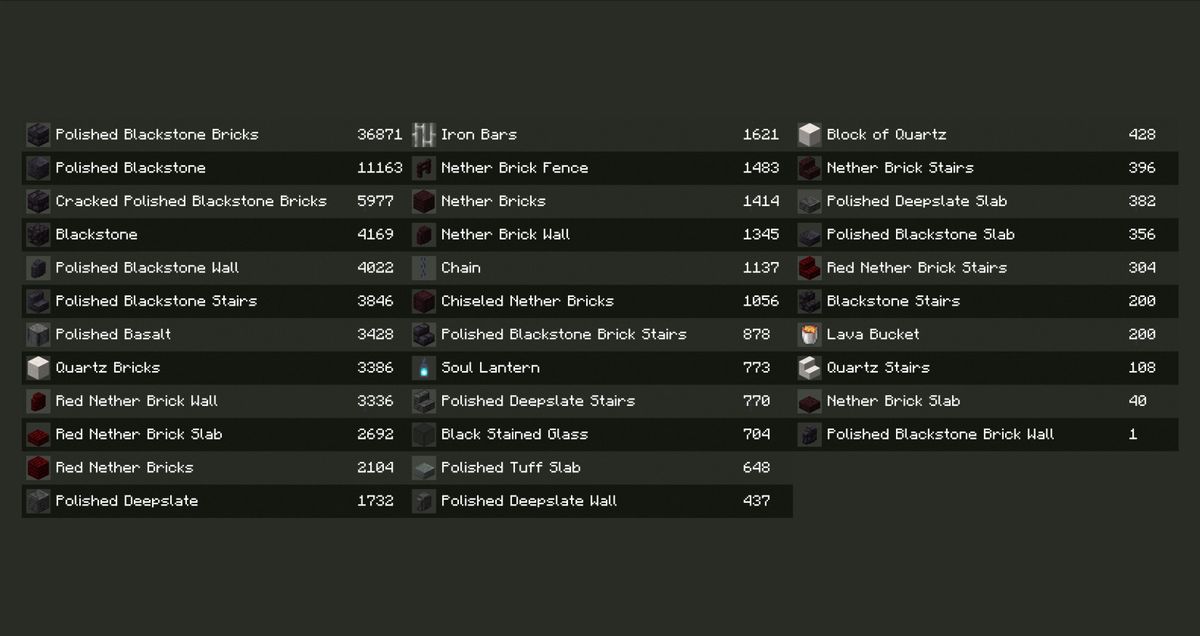Click the Nether Brick Fence icon
1200x636 pixels.
(x=424, y=168)
